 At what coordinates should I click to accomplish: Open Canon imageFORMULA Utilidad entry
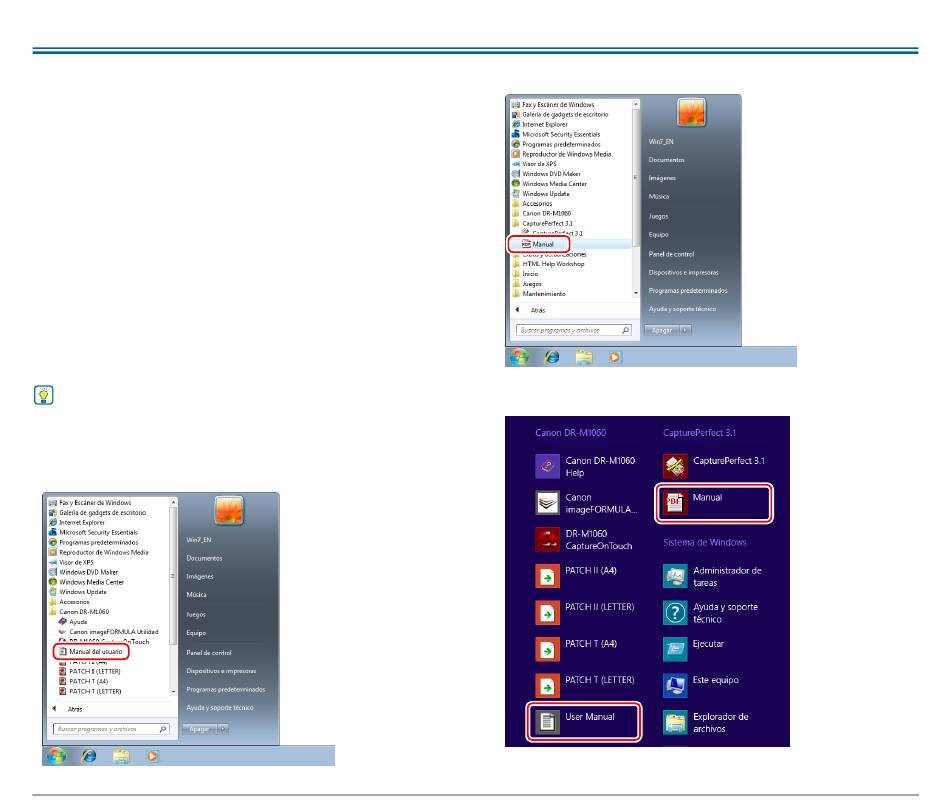pos(108,631)
